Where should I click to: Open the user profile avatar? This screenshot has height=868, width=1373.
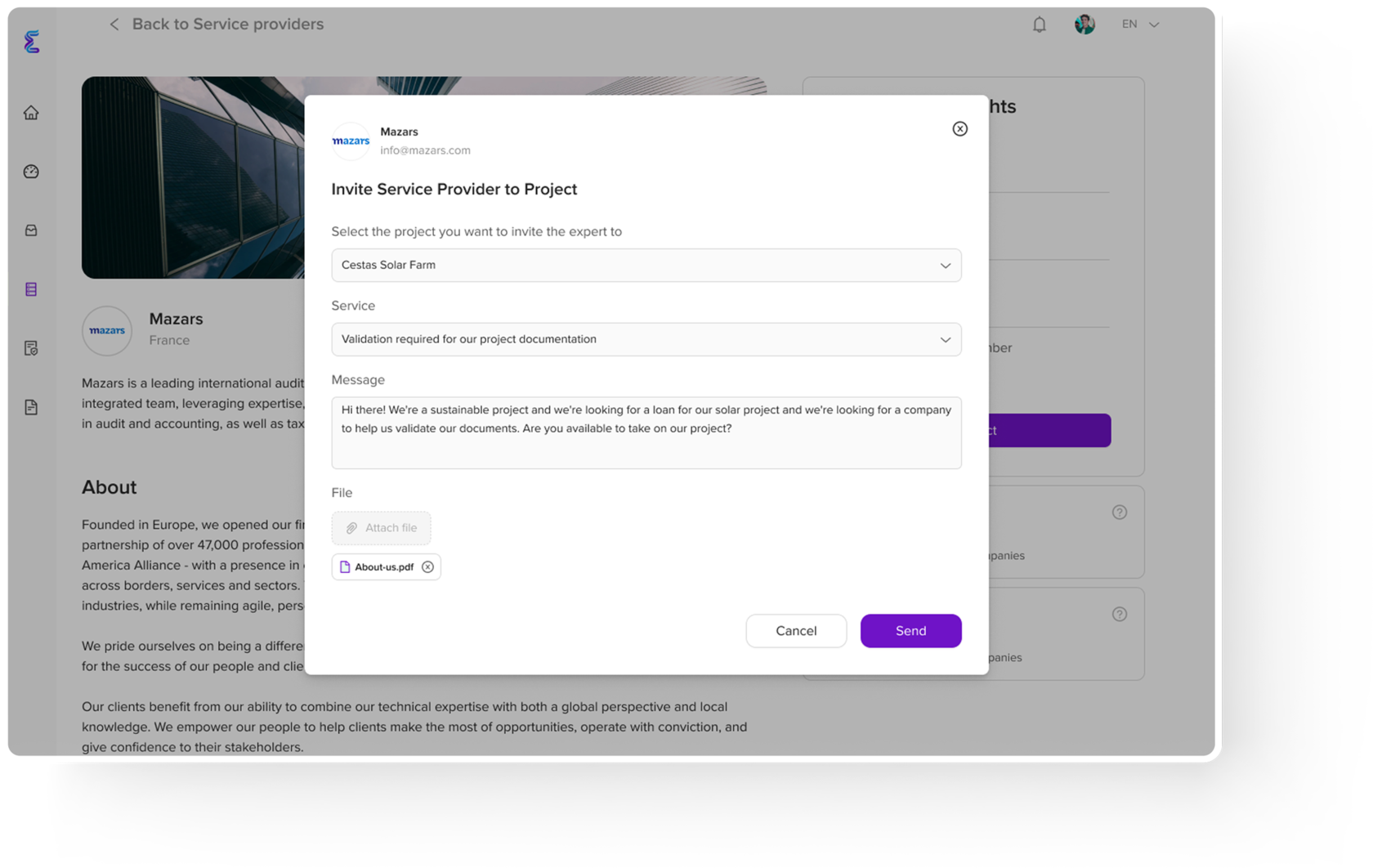1085,25
